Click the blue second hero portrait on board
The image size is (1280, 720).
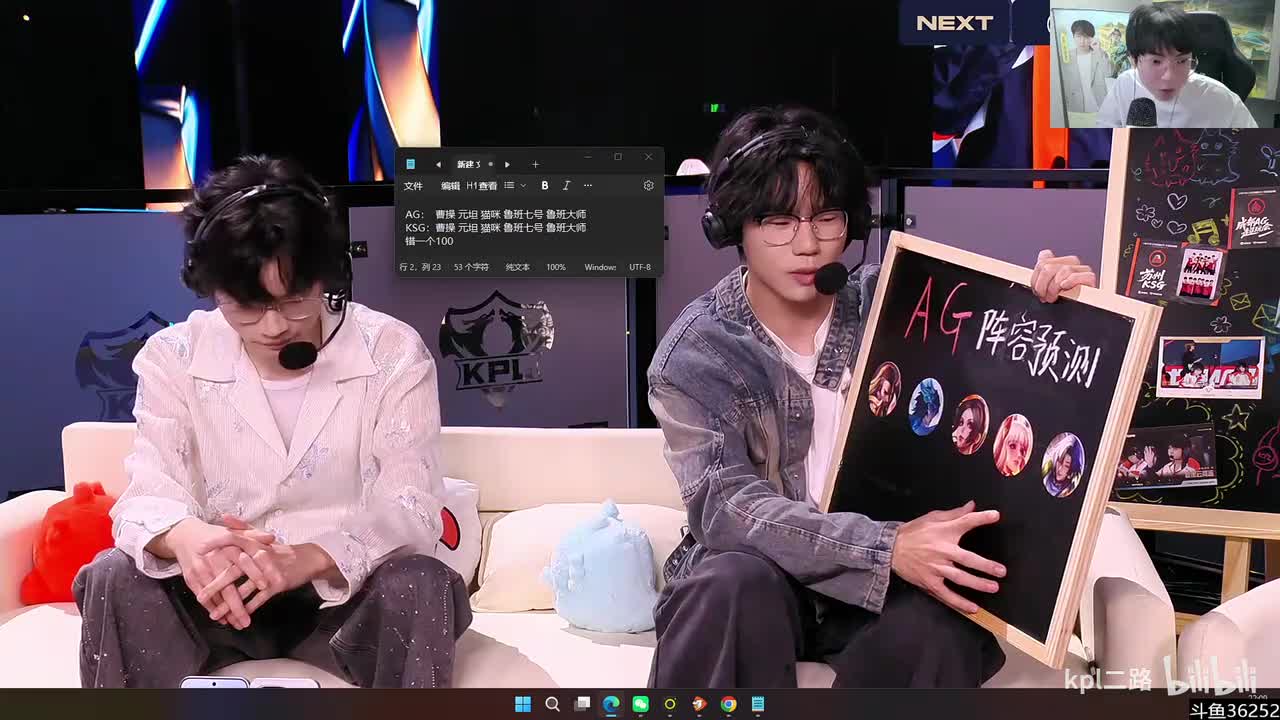tap(926, 407)
